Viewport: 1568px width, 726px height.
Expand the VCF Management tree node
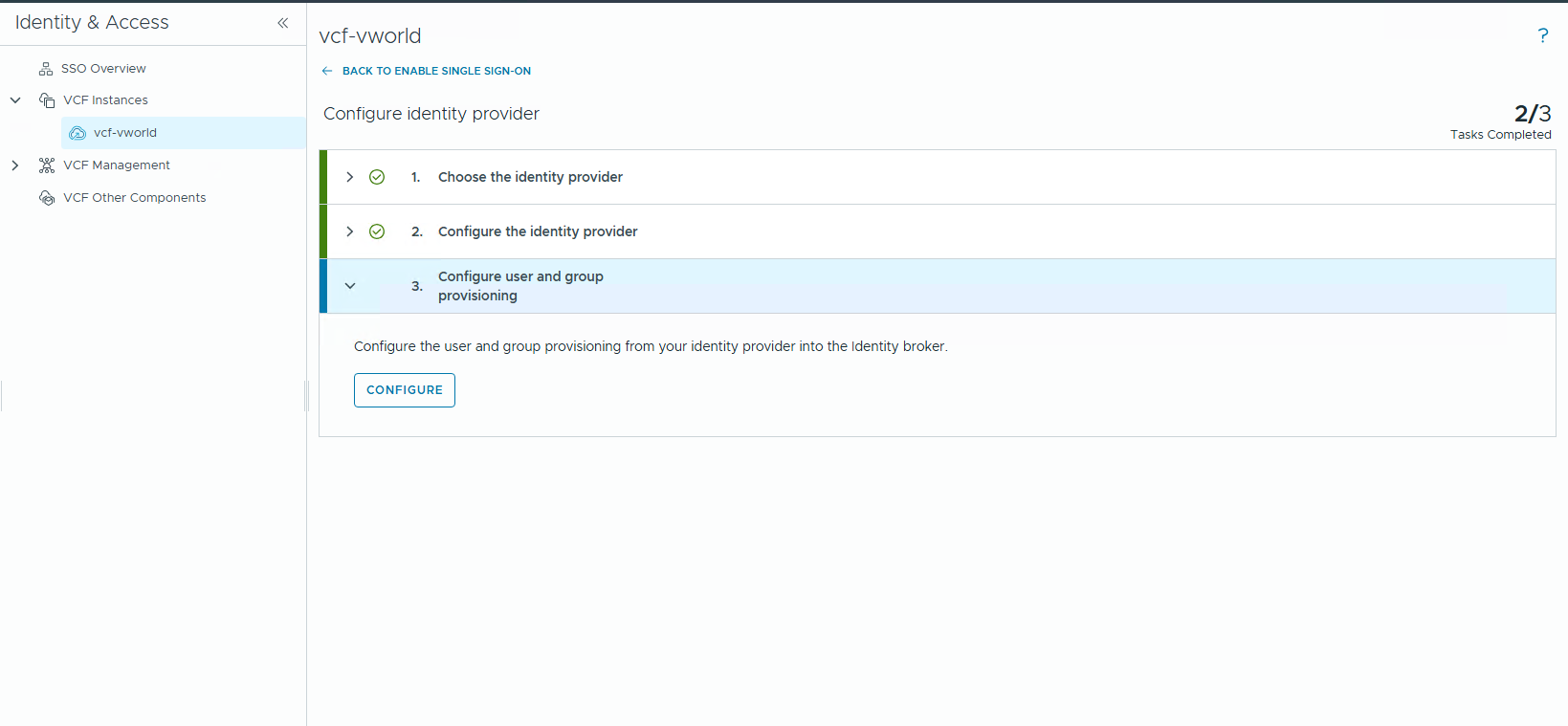[x=15, y=165]
